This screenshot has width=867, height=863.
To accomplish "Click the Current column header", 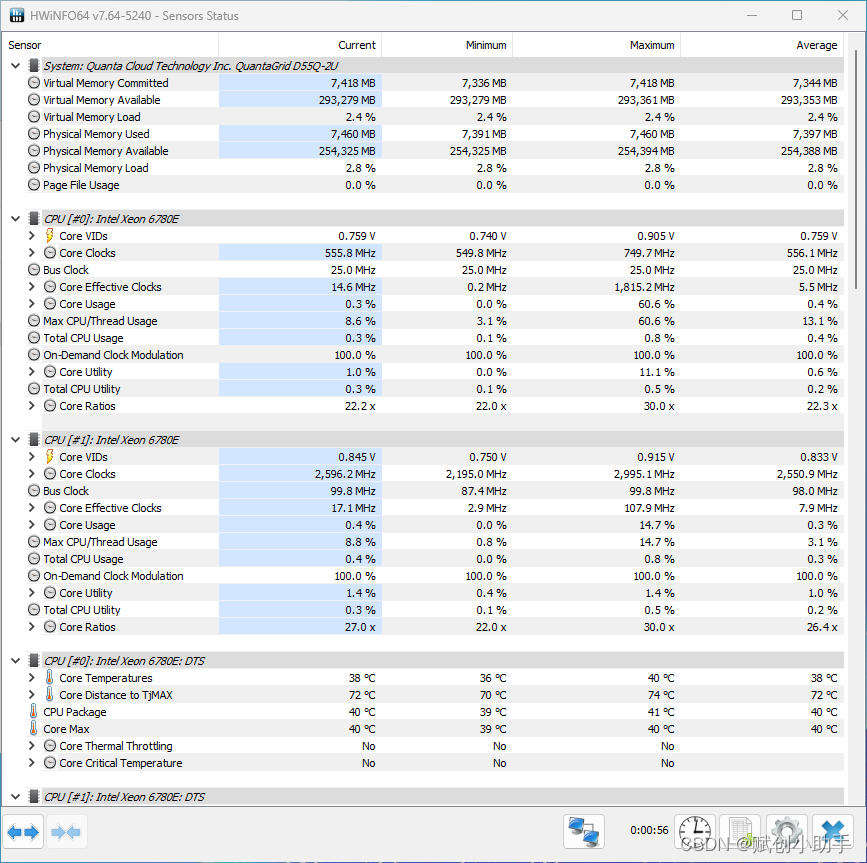I will coord(300,45).
